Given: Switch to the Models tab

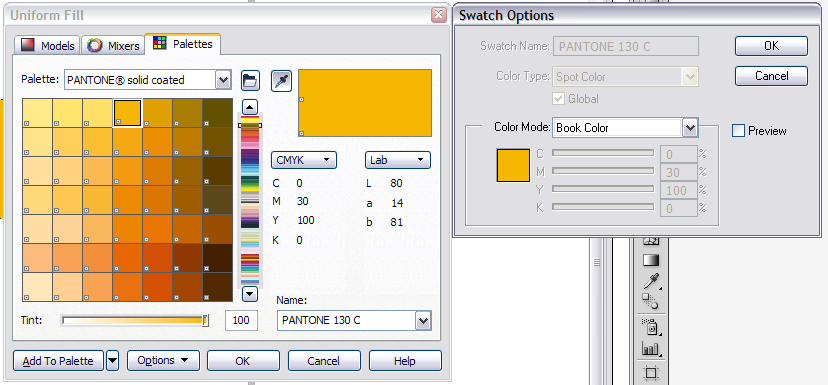Looking at the screenshot, I should pos(48,45).
